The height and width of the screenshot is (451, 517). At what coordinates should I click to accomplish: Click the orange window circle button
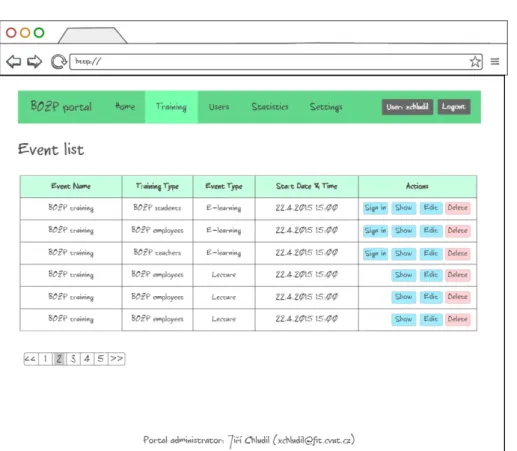point(25,33)
